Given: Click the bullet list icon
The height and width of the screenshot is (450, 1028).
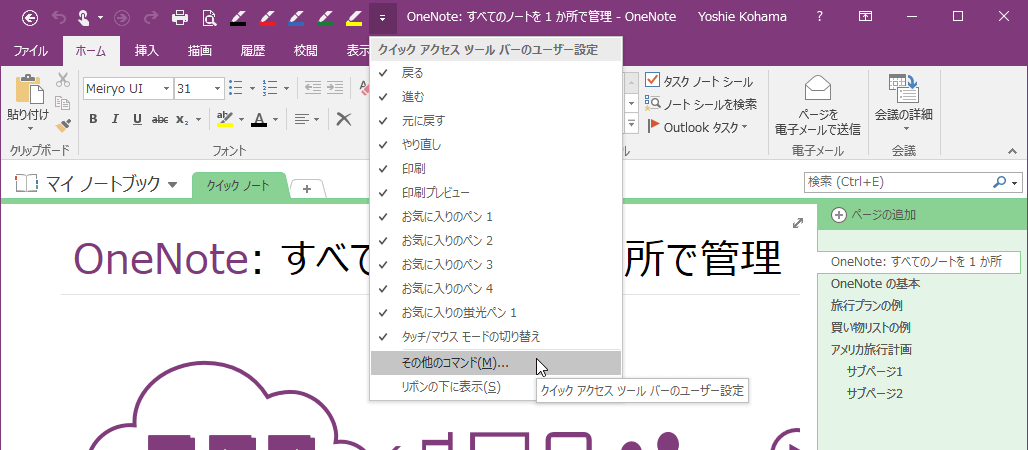Looking at the screenshot, I should click(x=236, y=87).
